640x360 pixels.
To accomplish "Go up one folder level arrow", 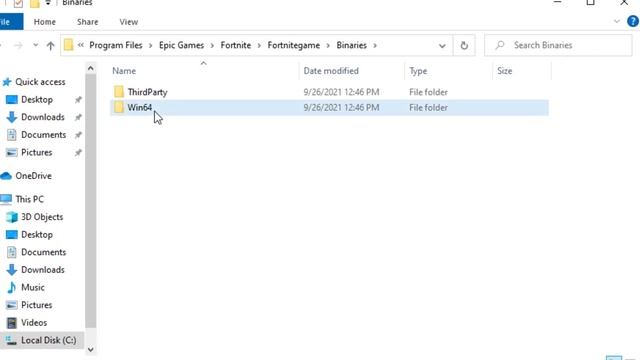I will pos(50,46).
